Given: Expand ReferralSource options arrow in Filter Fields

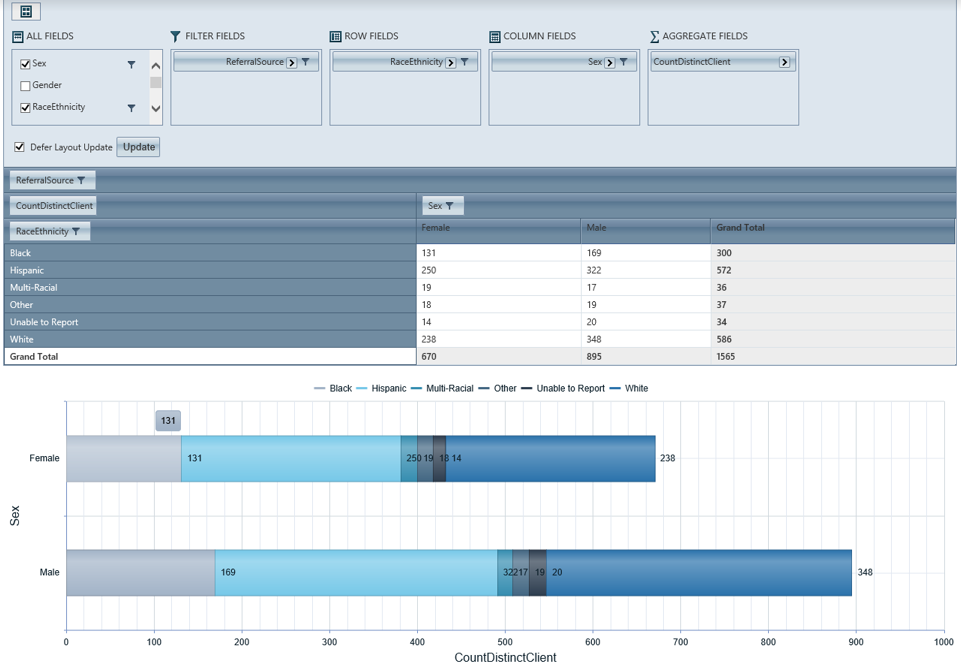Looking at the screenshot, I should tap(292, 62).
